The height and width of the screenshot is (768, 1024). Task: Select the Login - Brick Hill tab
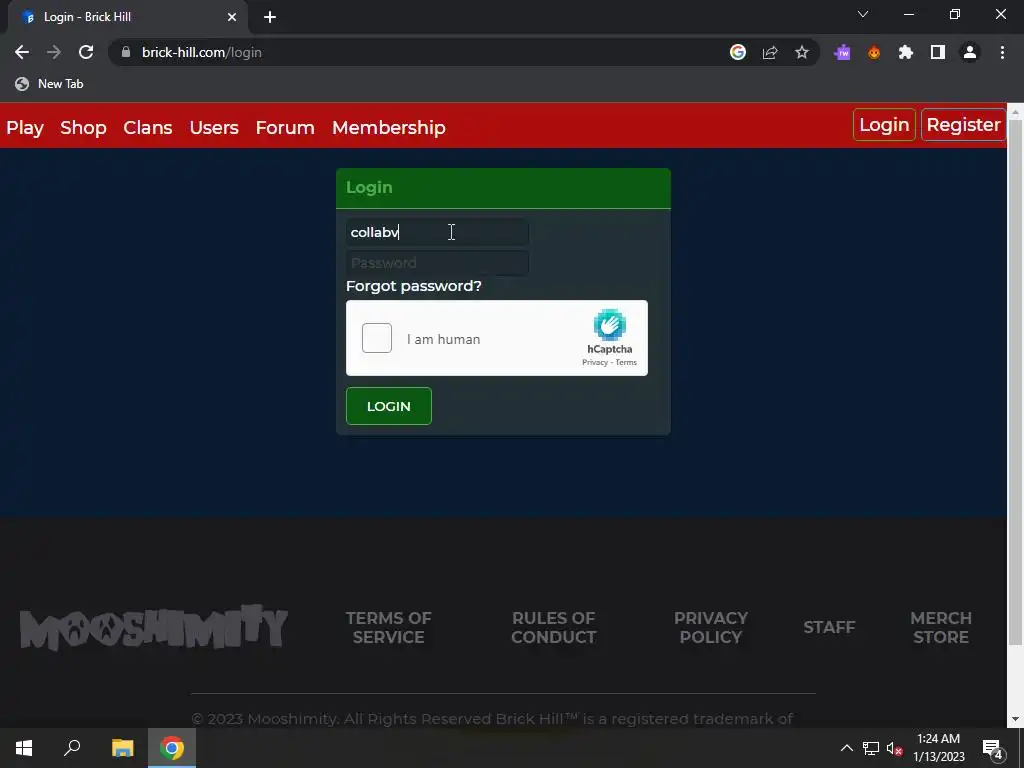tap(127, 17)
